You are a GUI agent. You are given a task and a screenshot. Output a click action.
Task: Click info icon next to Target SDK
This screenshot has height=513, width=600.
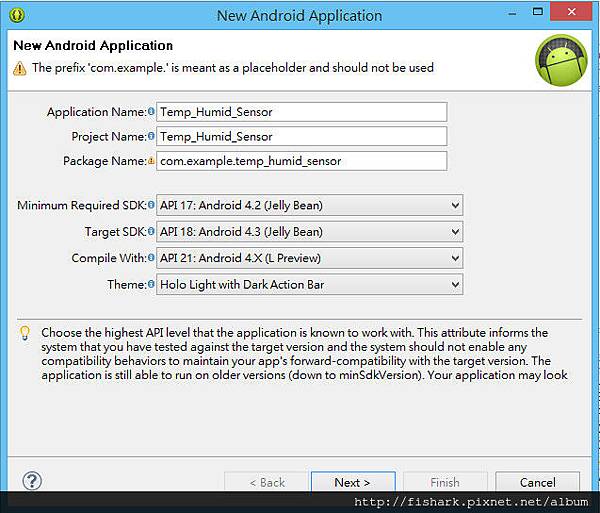coord(151,231)
